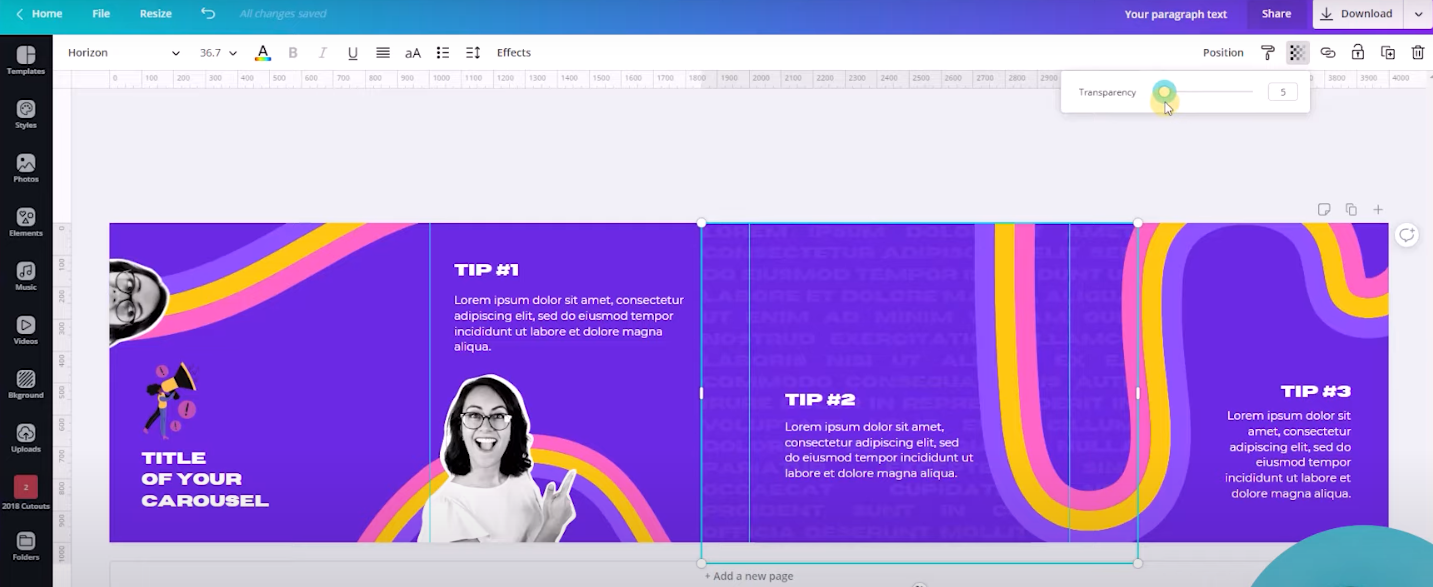
Task: Open the Folders panel
Action: 26,546
